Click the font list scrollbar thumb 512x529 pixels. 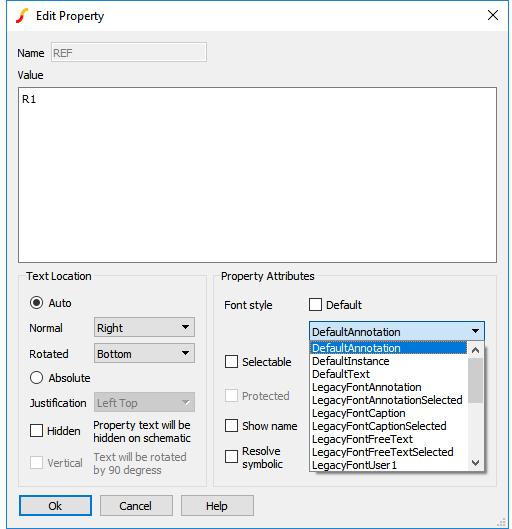476,381
